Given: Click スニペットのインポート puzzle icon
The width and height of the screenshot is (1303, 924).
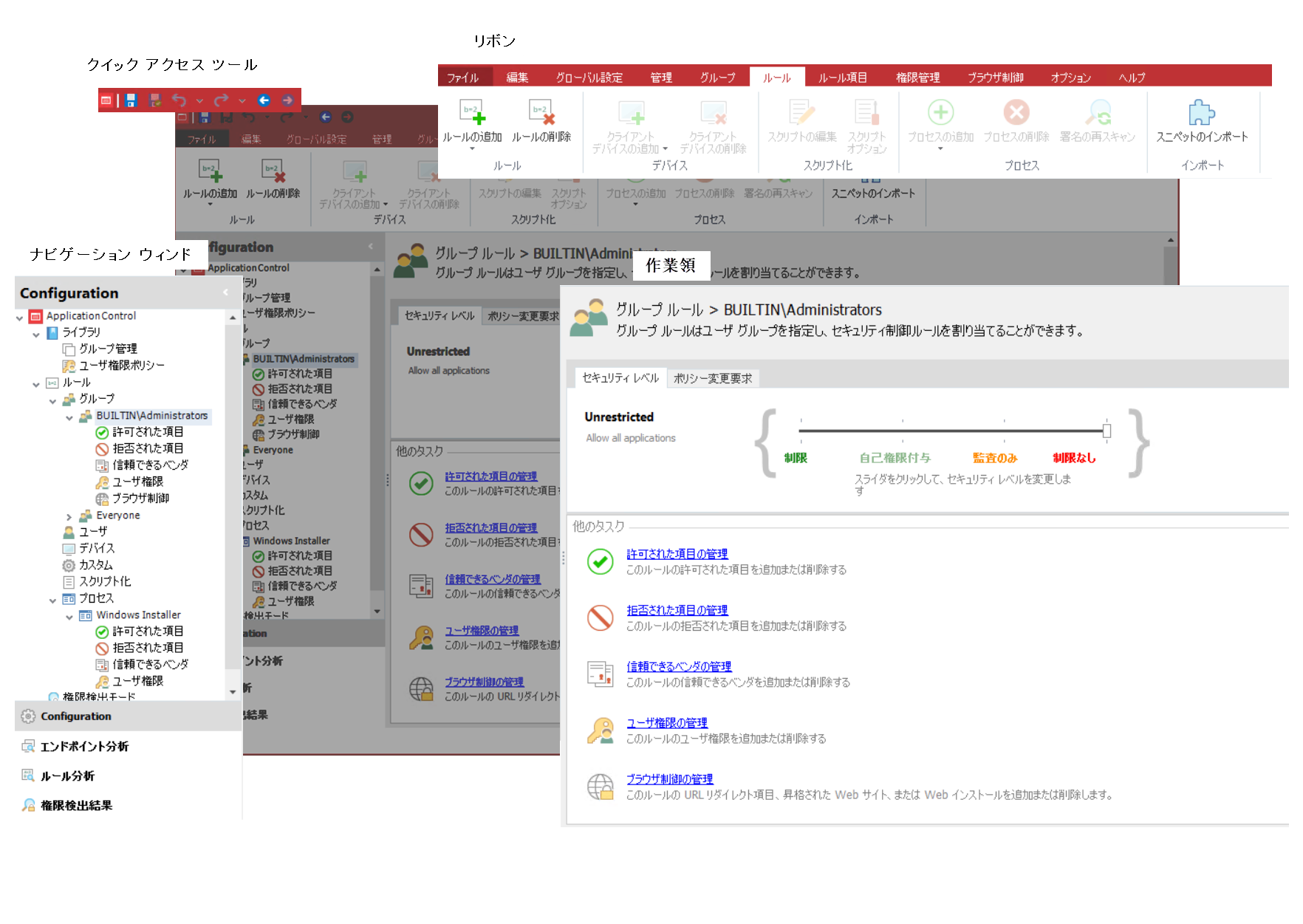Looking at the screenshot, I should click(x=1202, y=112).
